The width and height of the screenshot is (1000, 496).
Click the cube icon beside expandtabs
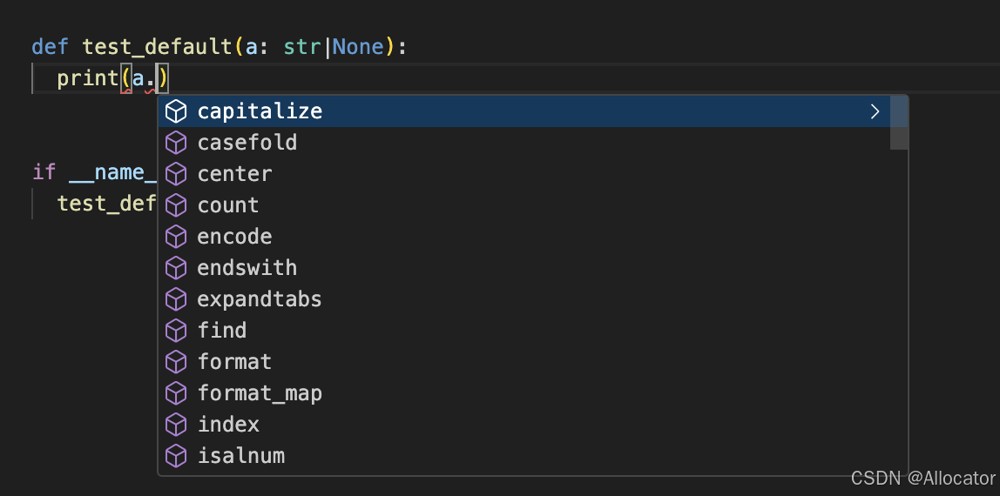pyautogui.click(x=176, y=299)
